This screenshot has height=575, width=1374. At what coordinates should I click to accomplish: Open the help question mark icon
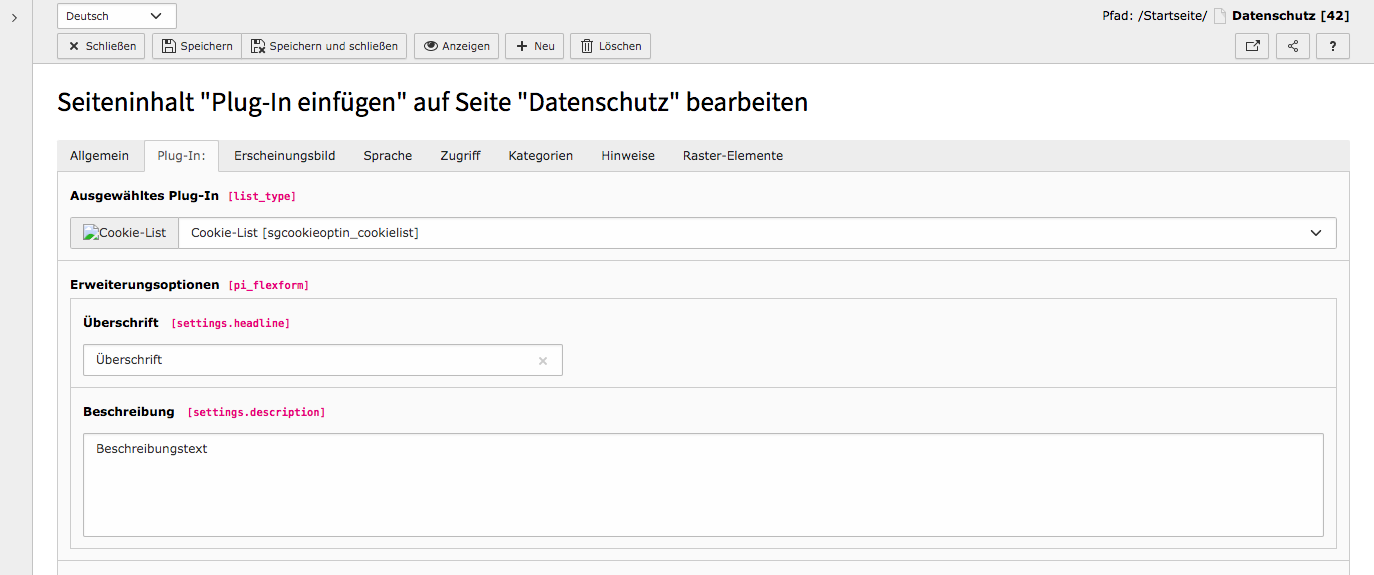(x=1333, y=46)
